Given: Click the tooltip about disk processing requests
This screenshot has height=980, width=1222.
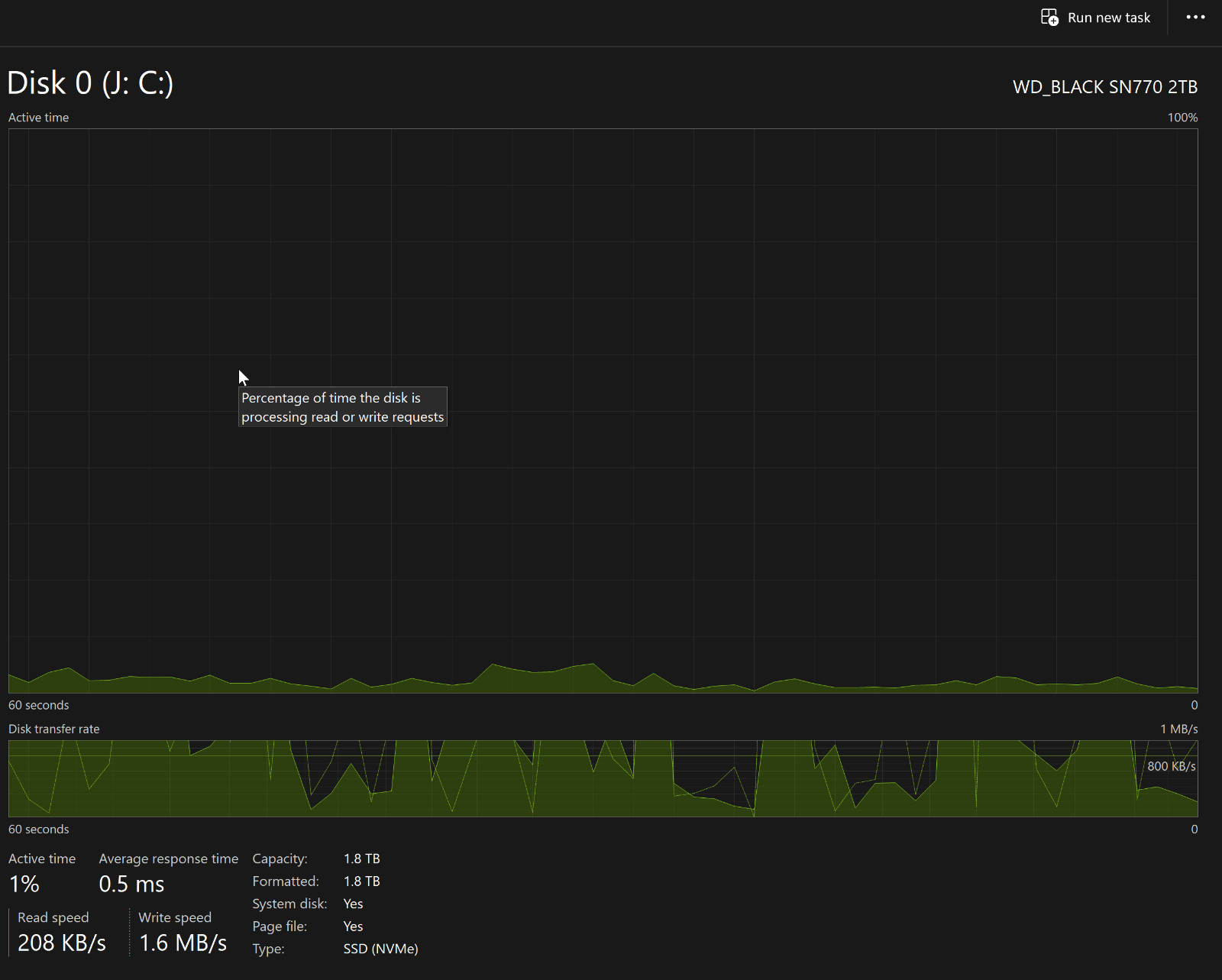Looking at the screenshot, I should pos(342,407).
